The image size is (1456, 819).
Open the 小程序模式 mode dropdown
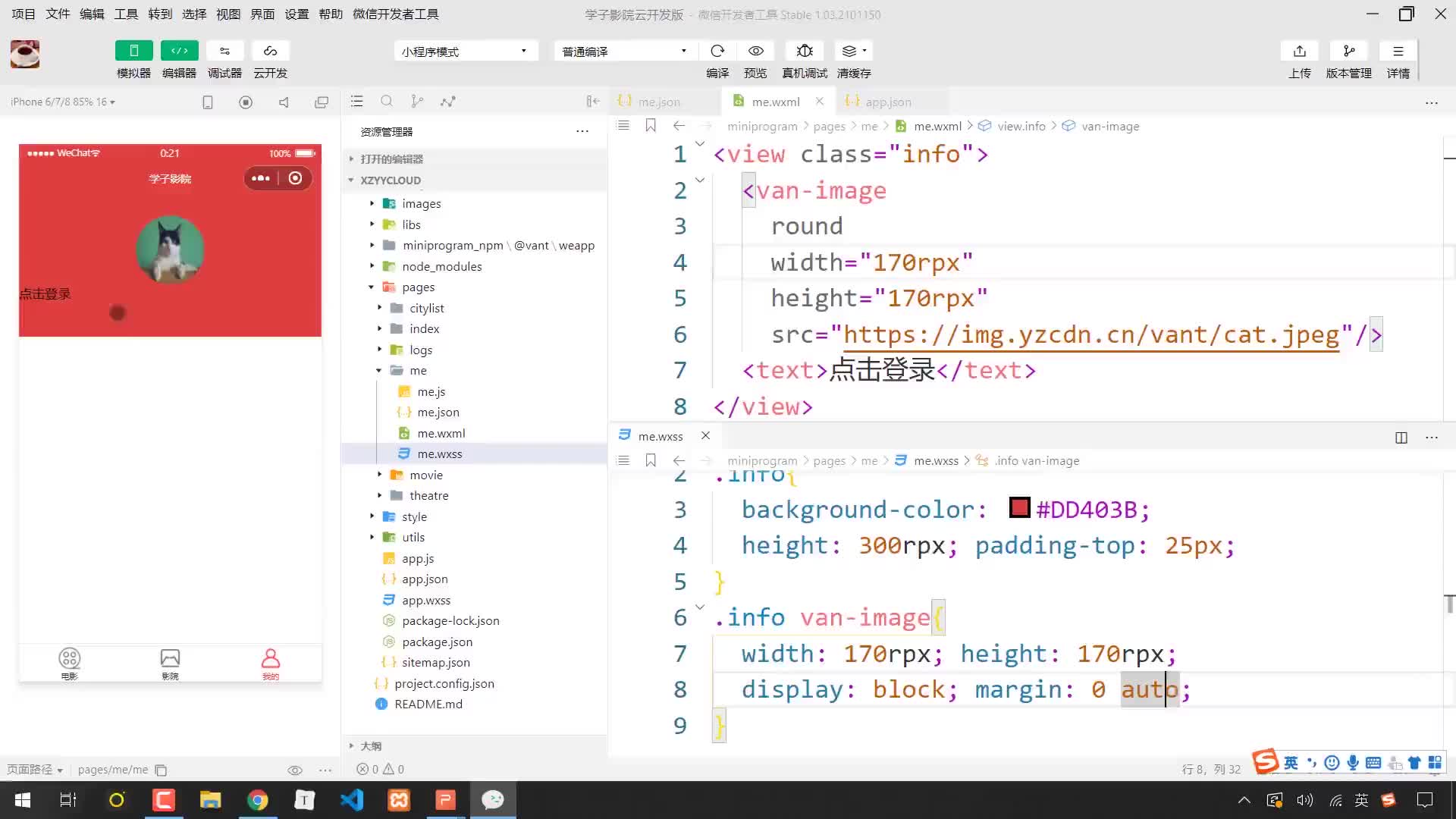[466, 51]
